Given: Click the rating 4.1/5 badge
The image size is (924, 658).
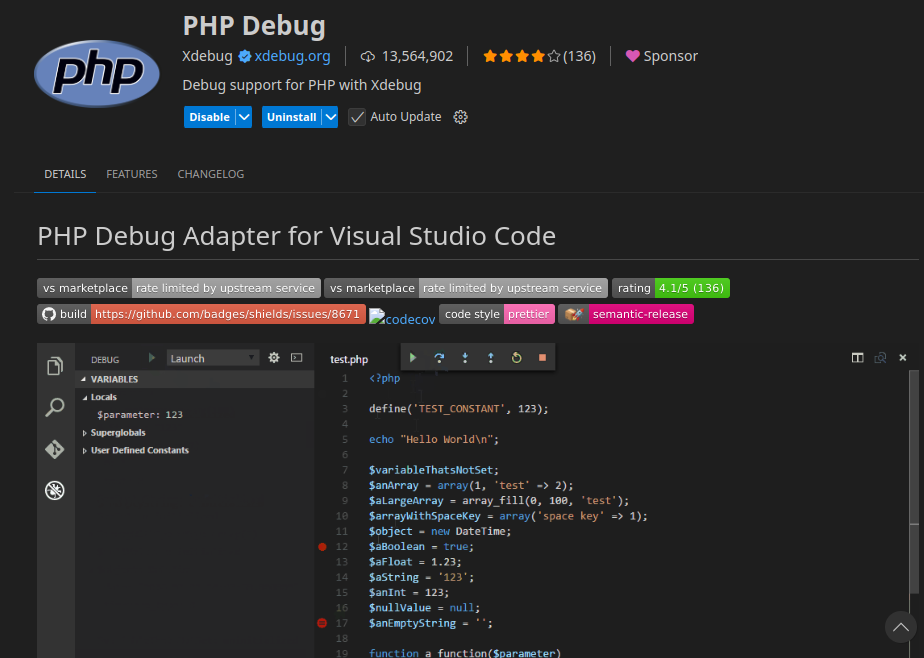Looking at the screenshot, I should click(671, 288).
